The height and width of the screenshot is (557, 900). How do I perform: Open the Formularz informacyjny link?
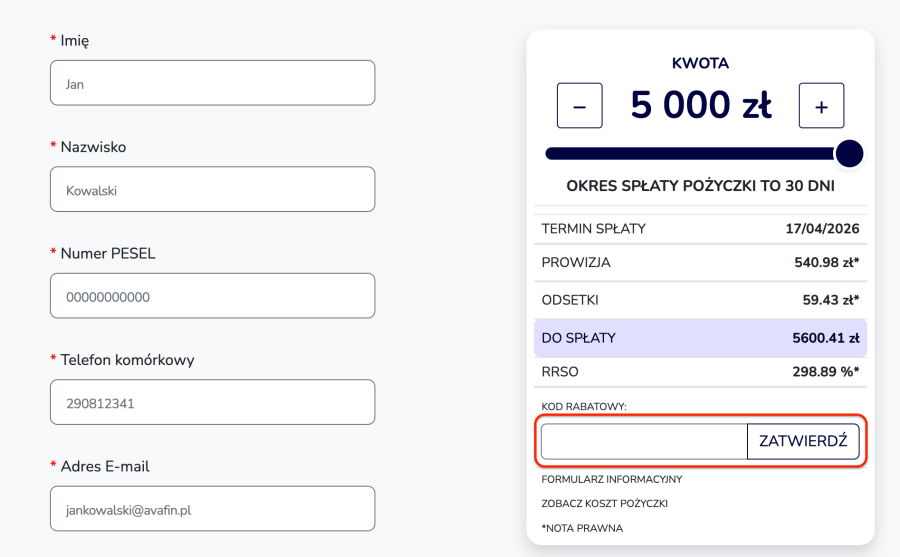(x=611, y=479)
